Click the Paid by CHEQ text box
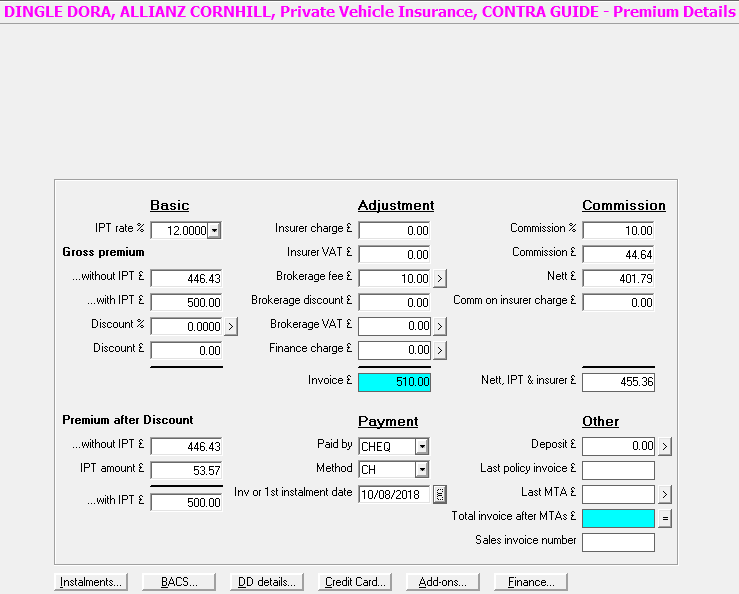739x594 pixels. click(x=387, y=446)
